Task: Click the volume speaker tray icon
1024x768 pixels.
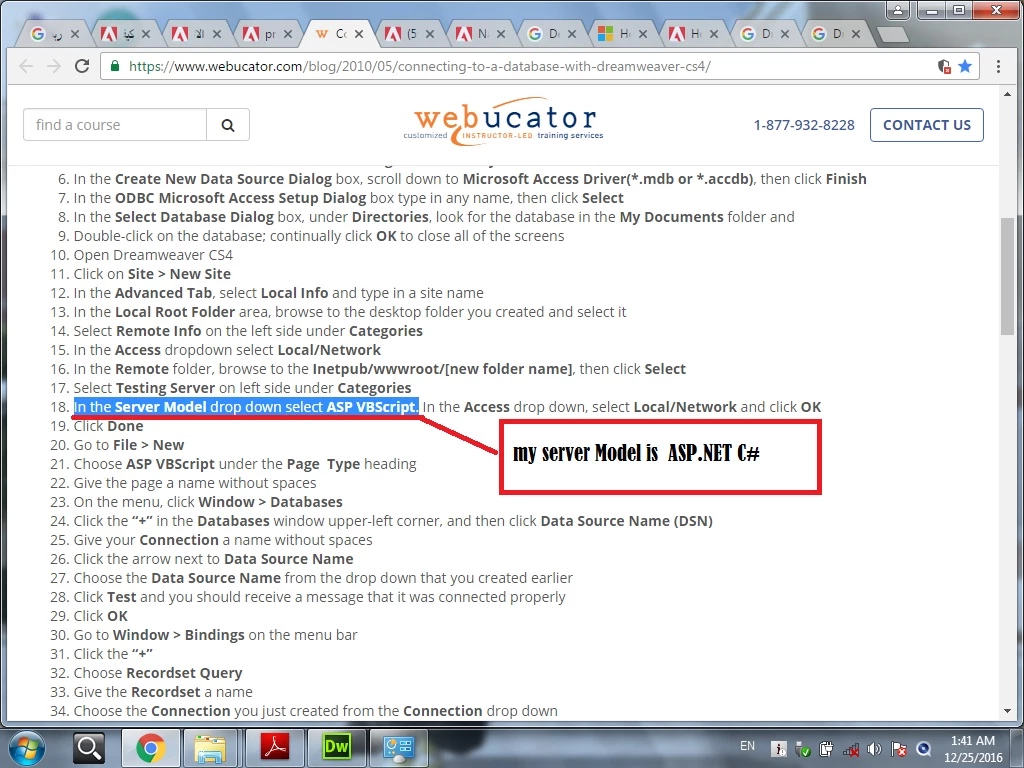Action: [x=874, y=749]
